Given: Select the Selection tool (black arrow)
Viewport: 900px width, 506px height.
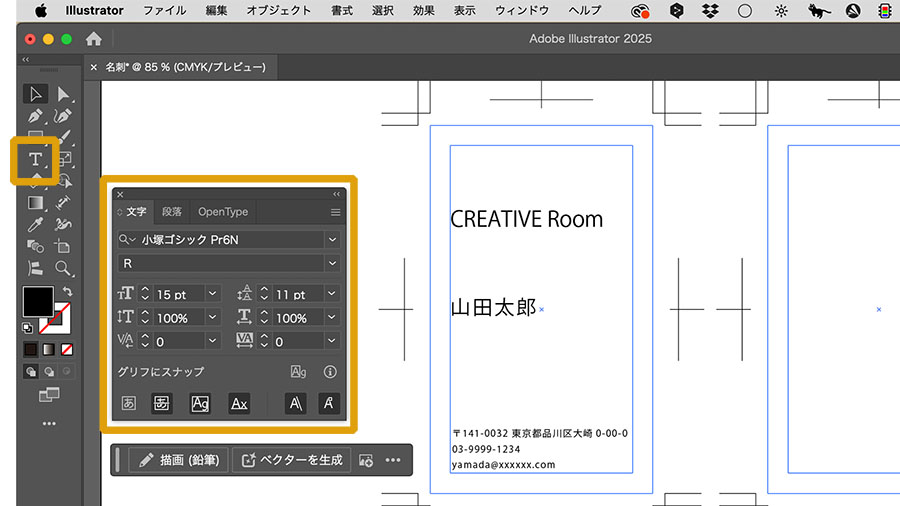Looking at the screenshot, I should tap(35, 94).
